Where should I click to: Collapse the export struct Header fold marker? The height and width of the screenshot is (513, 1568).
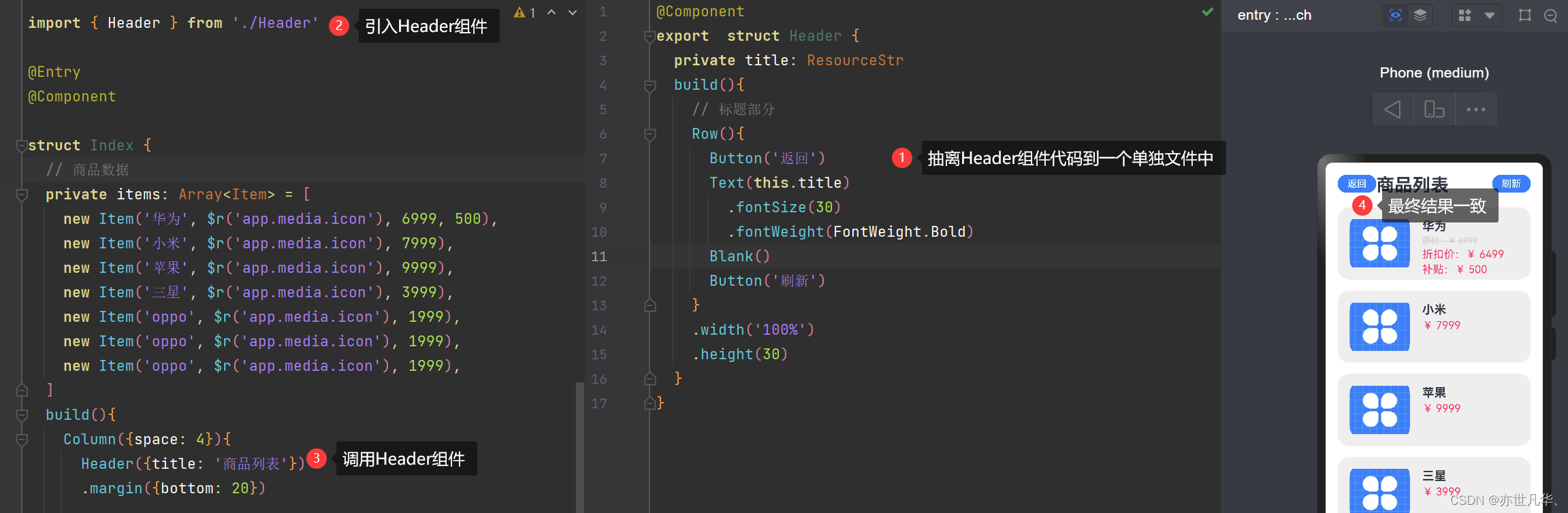[650, 37]
